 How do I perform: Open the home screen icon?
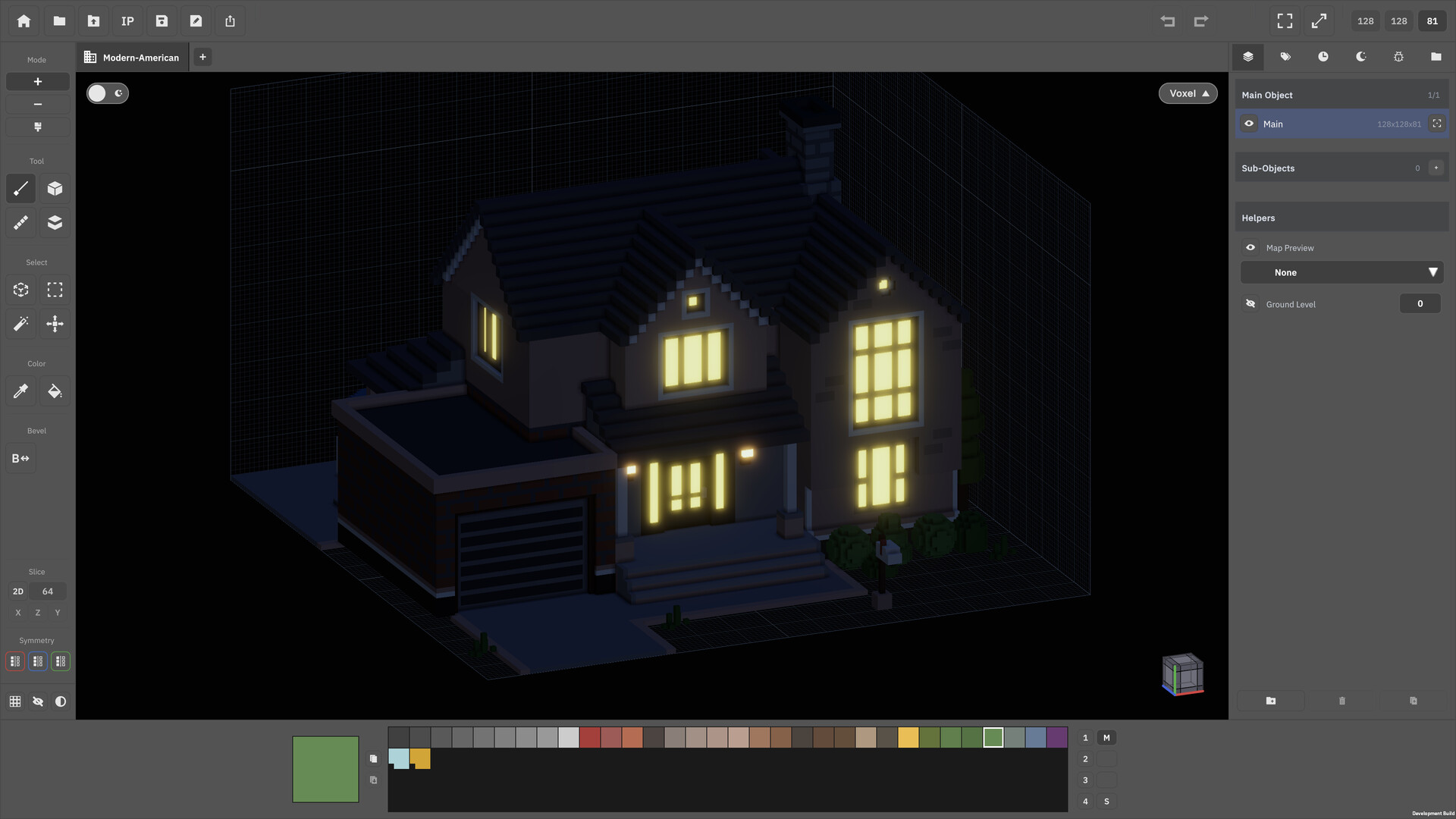[24, 21]
